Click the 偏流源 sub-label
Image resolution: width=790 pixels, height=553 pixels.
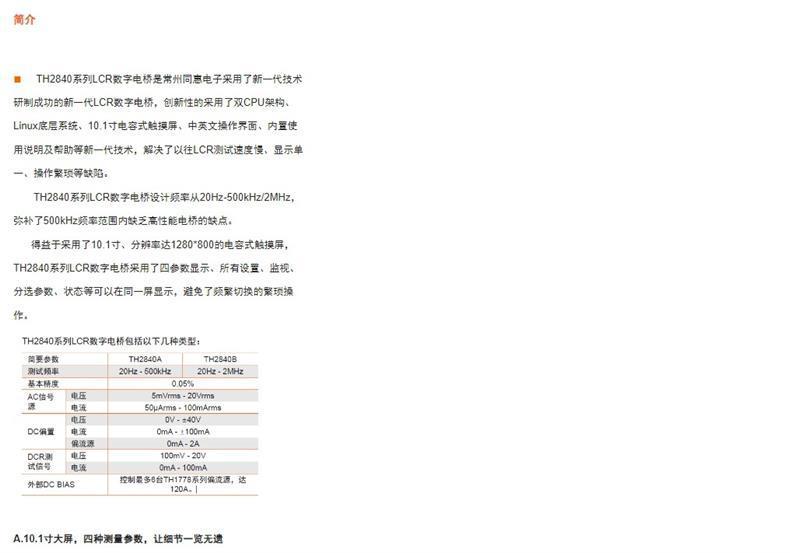tap(83, 444)
